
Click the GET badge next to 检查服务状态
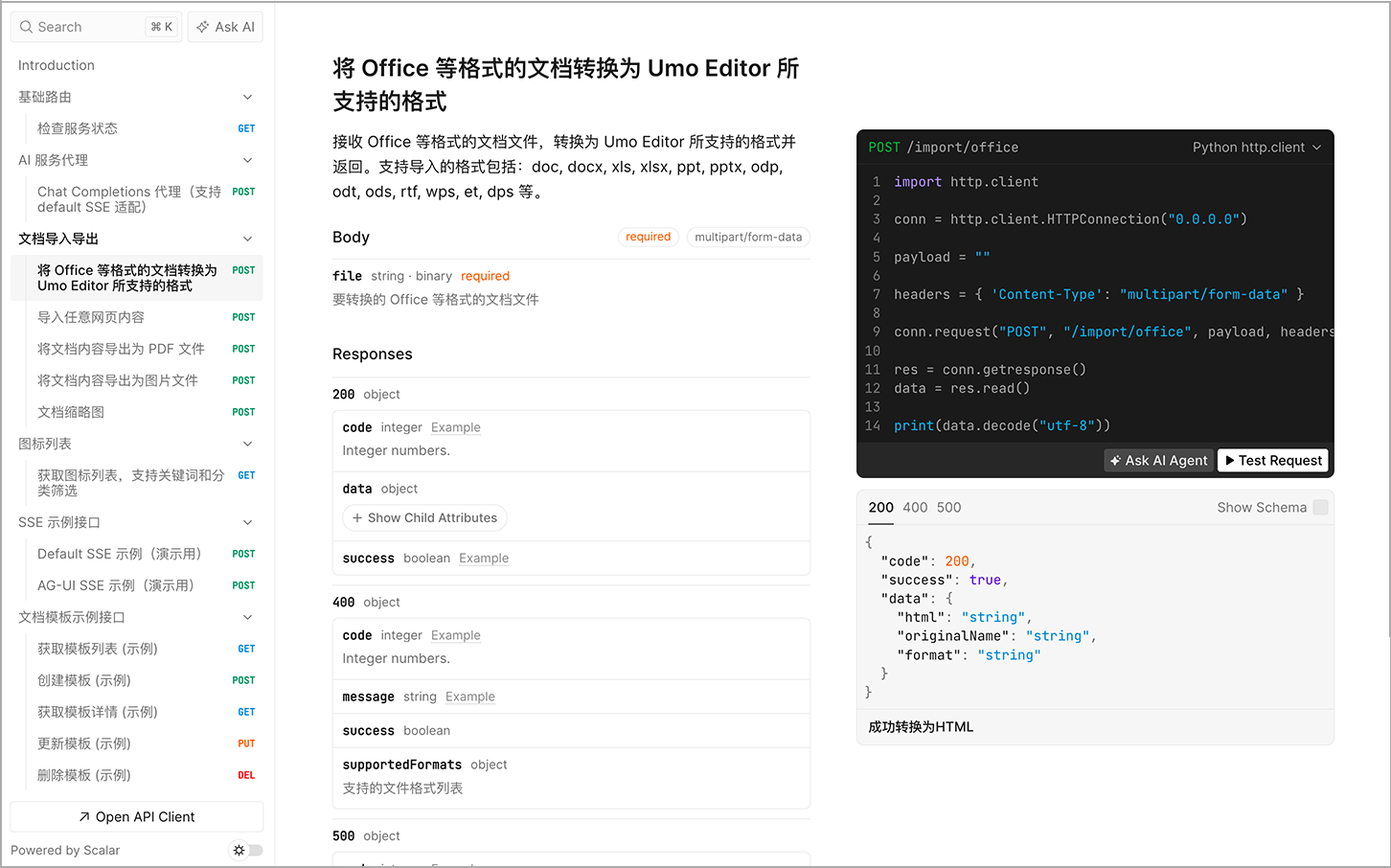pos(245,127)
